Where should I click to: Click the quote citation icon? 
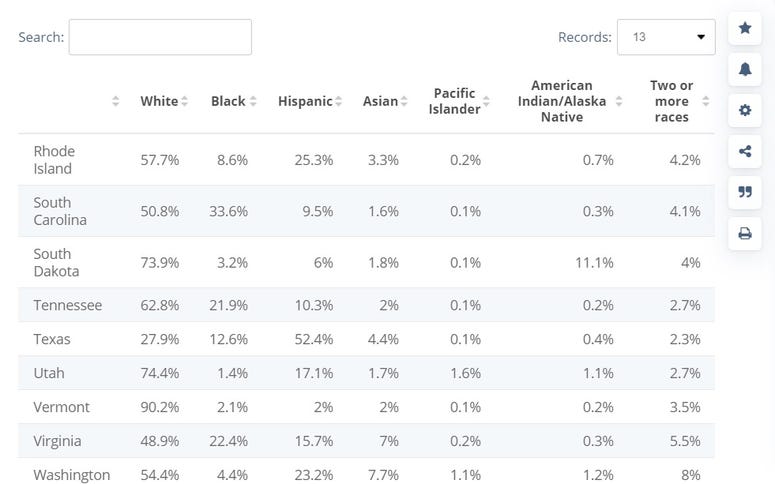click(745, 193)
